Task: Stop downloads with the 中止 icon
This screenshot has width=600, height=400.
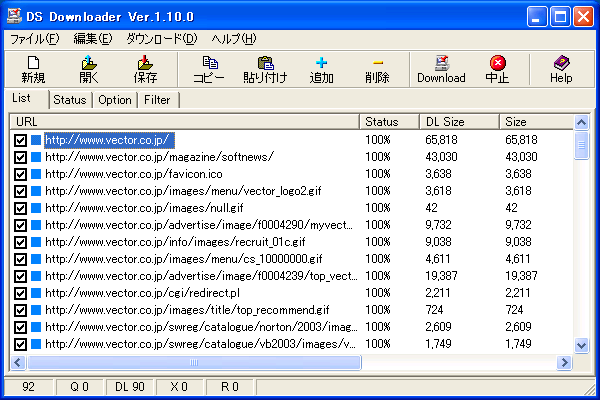Action: (x=497, y=69)
